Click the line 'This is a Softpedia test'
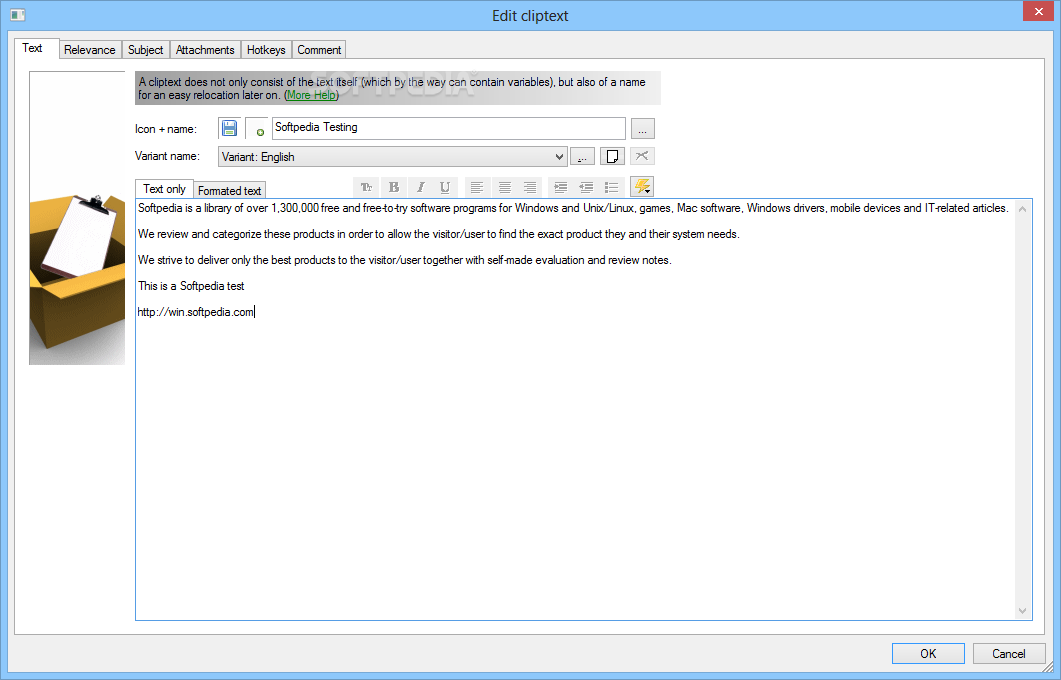Screen dimensions: 1061x680 click(191, 286)
